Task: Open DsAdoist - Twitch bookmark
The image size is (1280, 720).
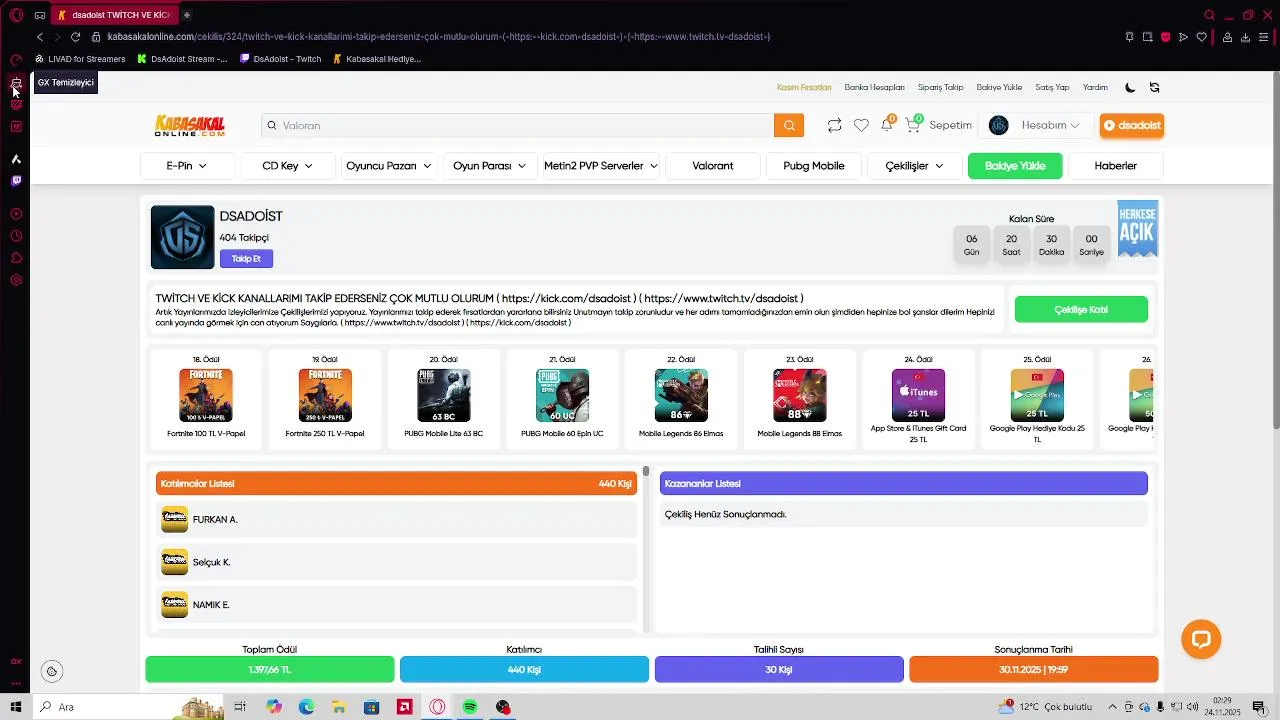Action: [281, 59]
